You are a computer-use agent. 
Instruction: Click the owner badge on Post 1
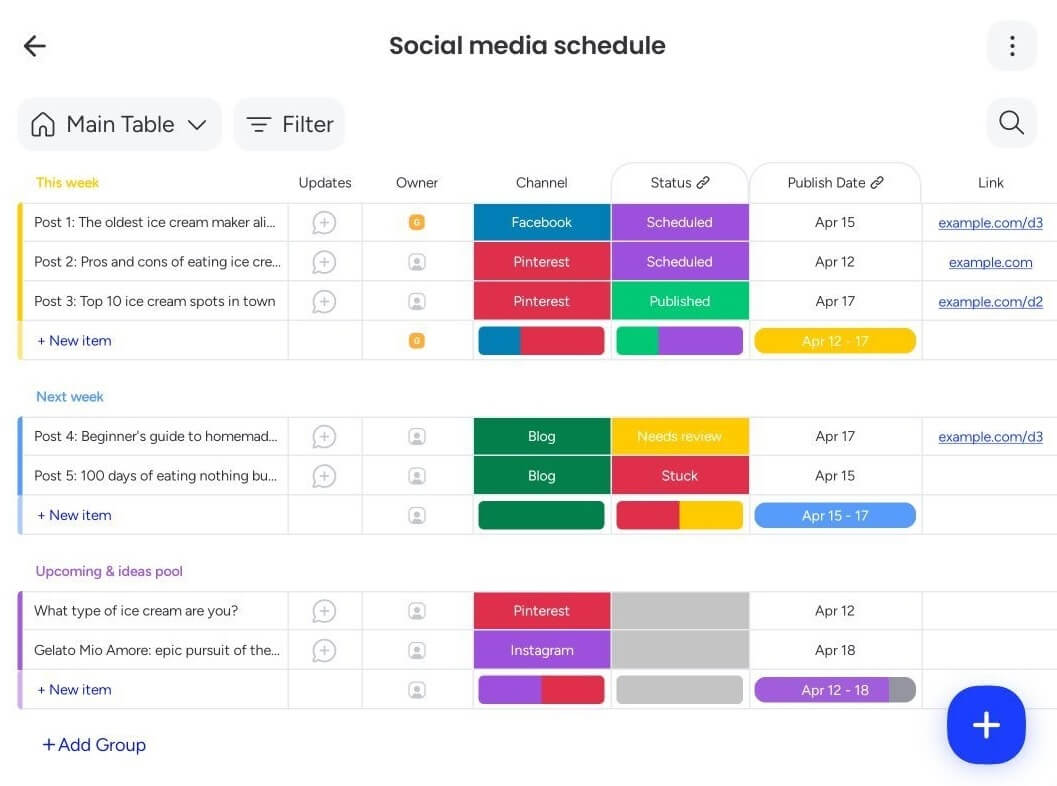(x=417, y=222)
